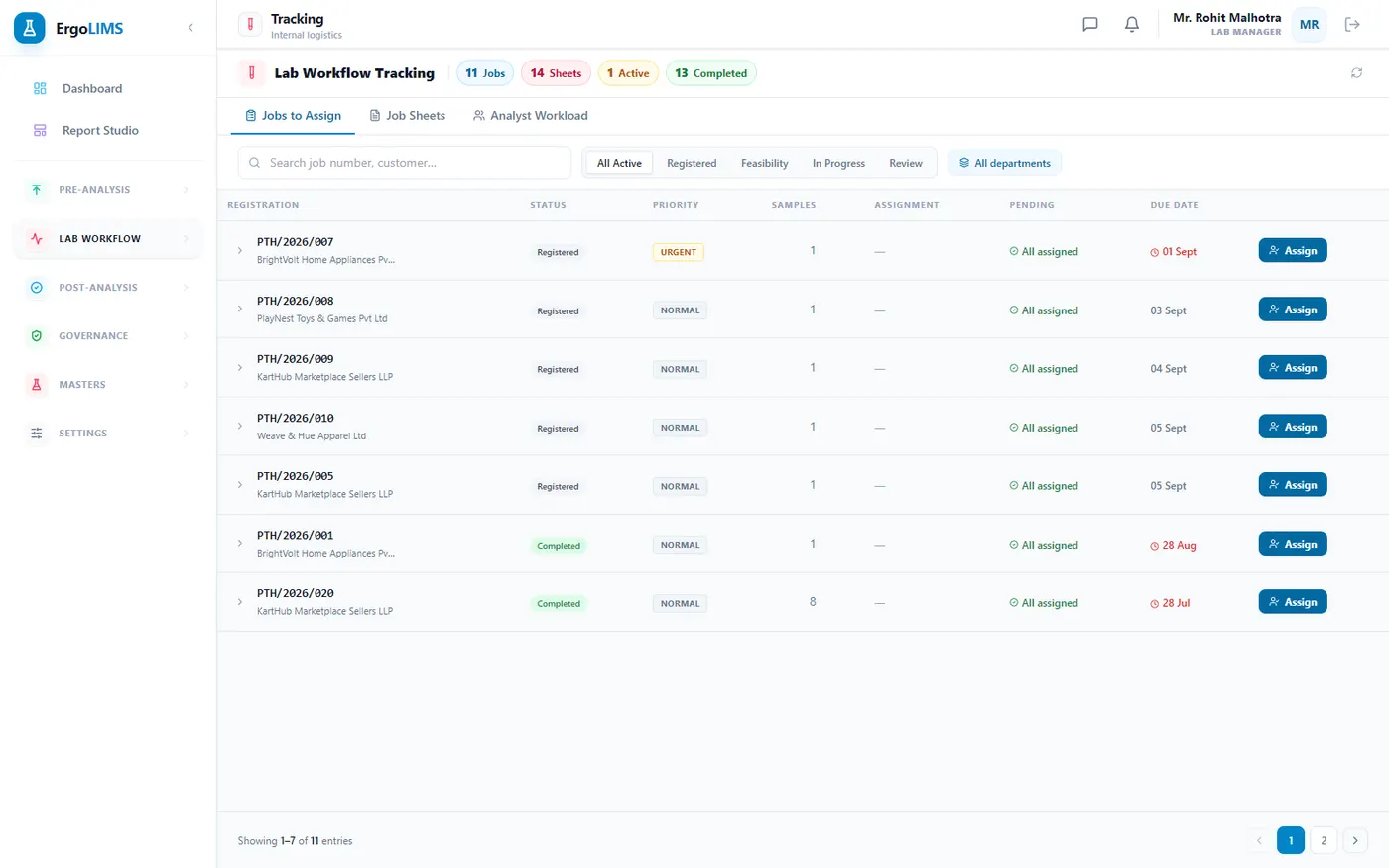Expand row PTH/2026/001

pyautogui.click(x=240, y=544)
